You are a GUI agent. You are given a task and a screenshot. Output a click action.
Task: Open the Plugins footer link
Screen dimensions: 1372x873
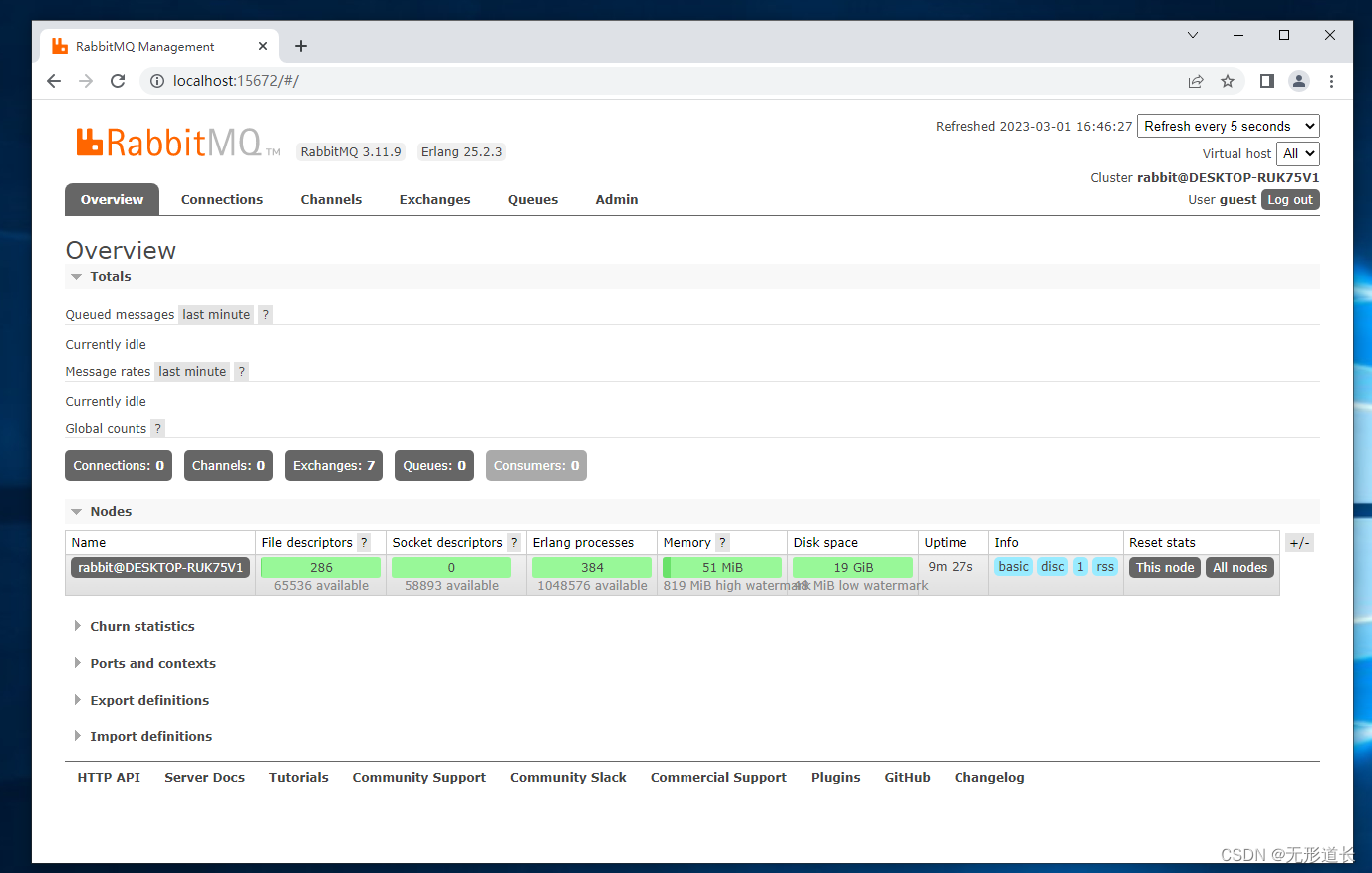click(835, 777)
